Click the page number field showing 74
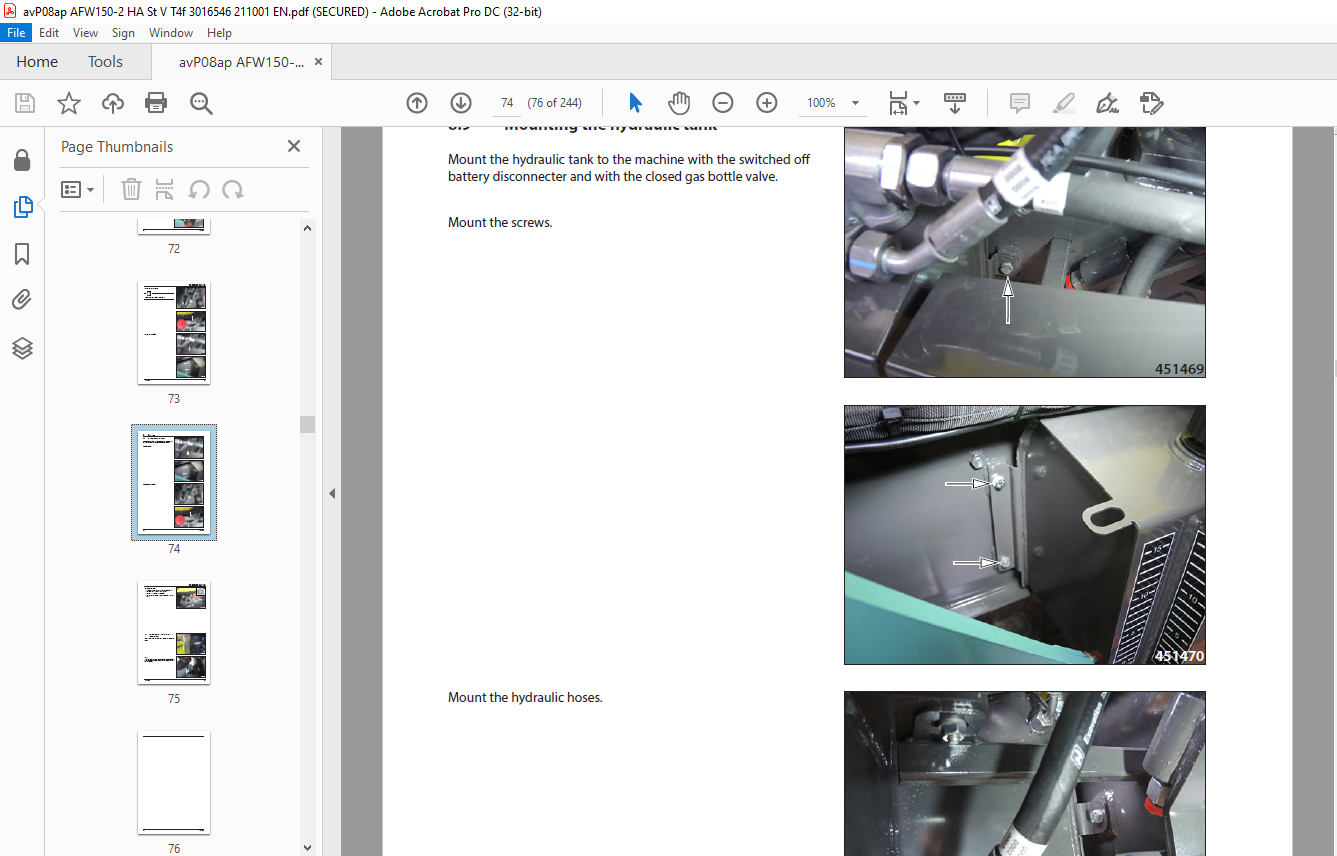 tap(507, 103)
